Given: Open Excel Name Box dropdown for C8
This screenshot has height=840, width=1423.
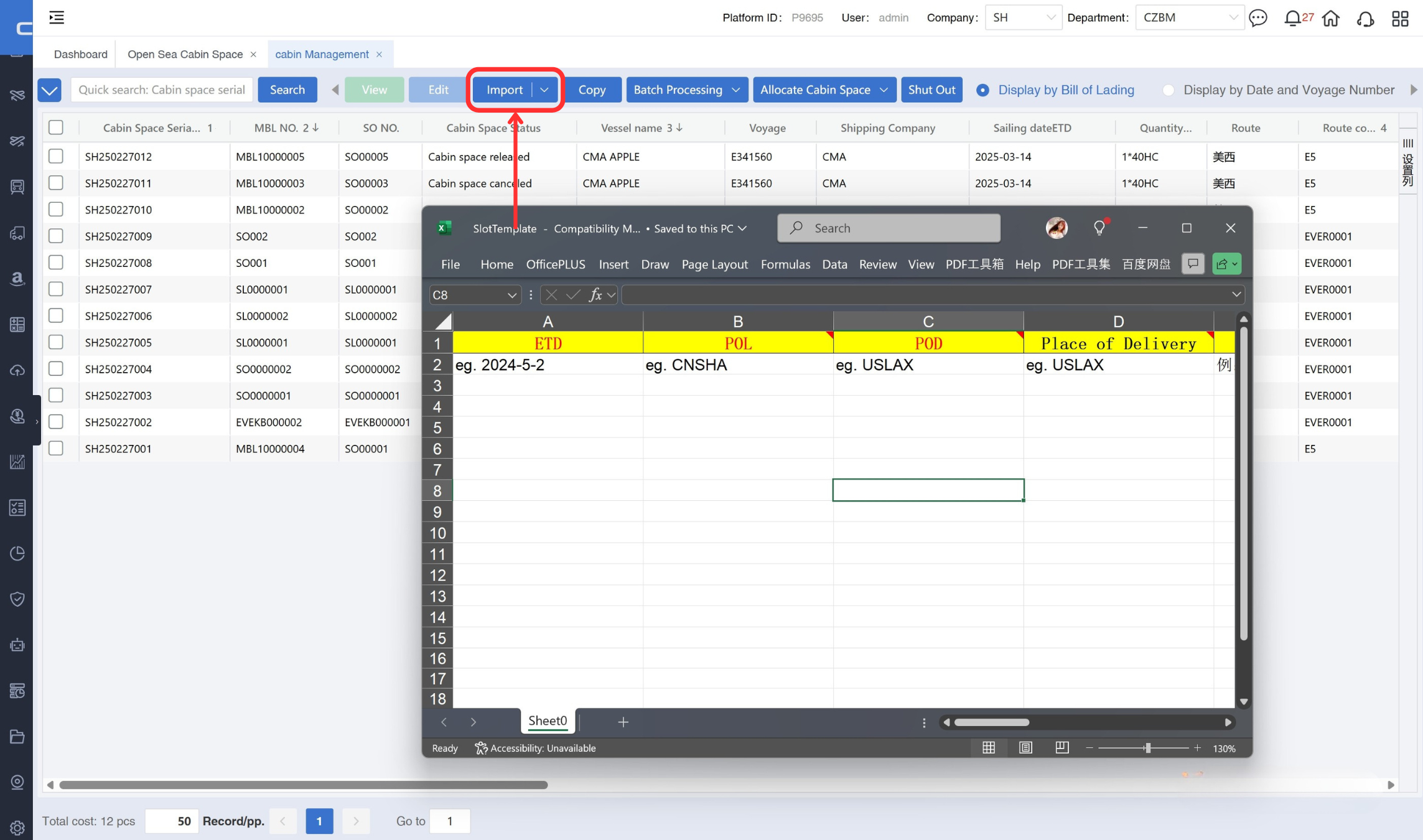Looking at the screenshot, I should click(x=511, y=295).
